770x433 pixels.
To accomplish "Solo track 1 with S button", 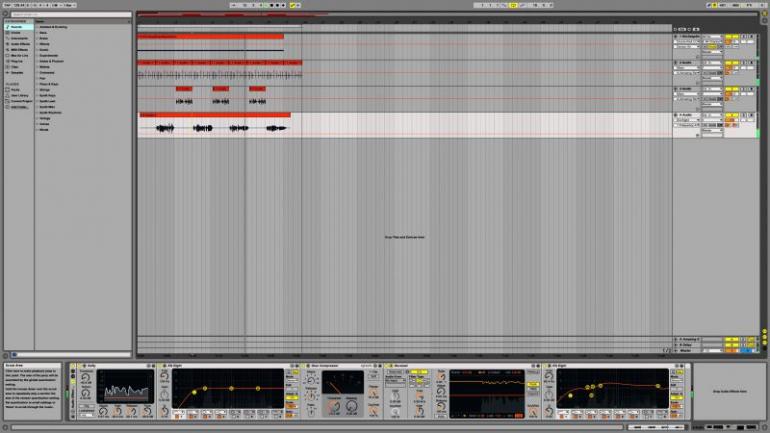I will click(744, 36).
